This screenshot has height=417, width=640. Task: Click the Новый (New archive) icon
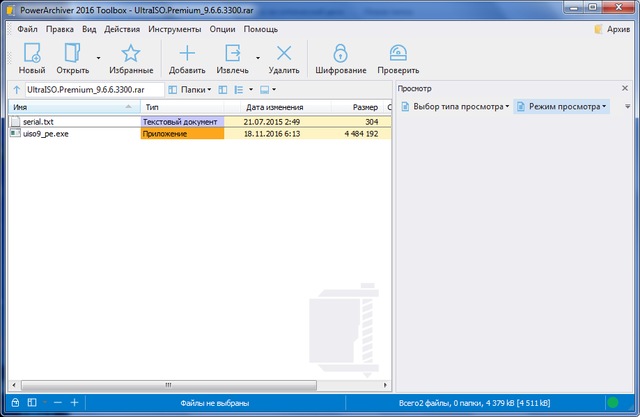[32, 54]
